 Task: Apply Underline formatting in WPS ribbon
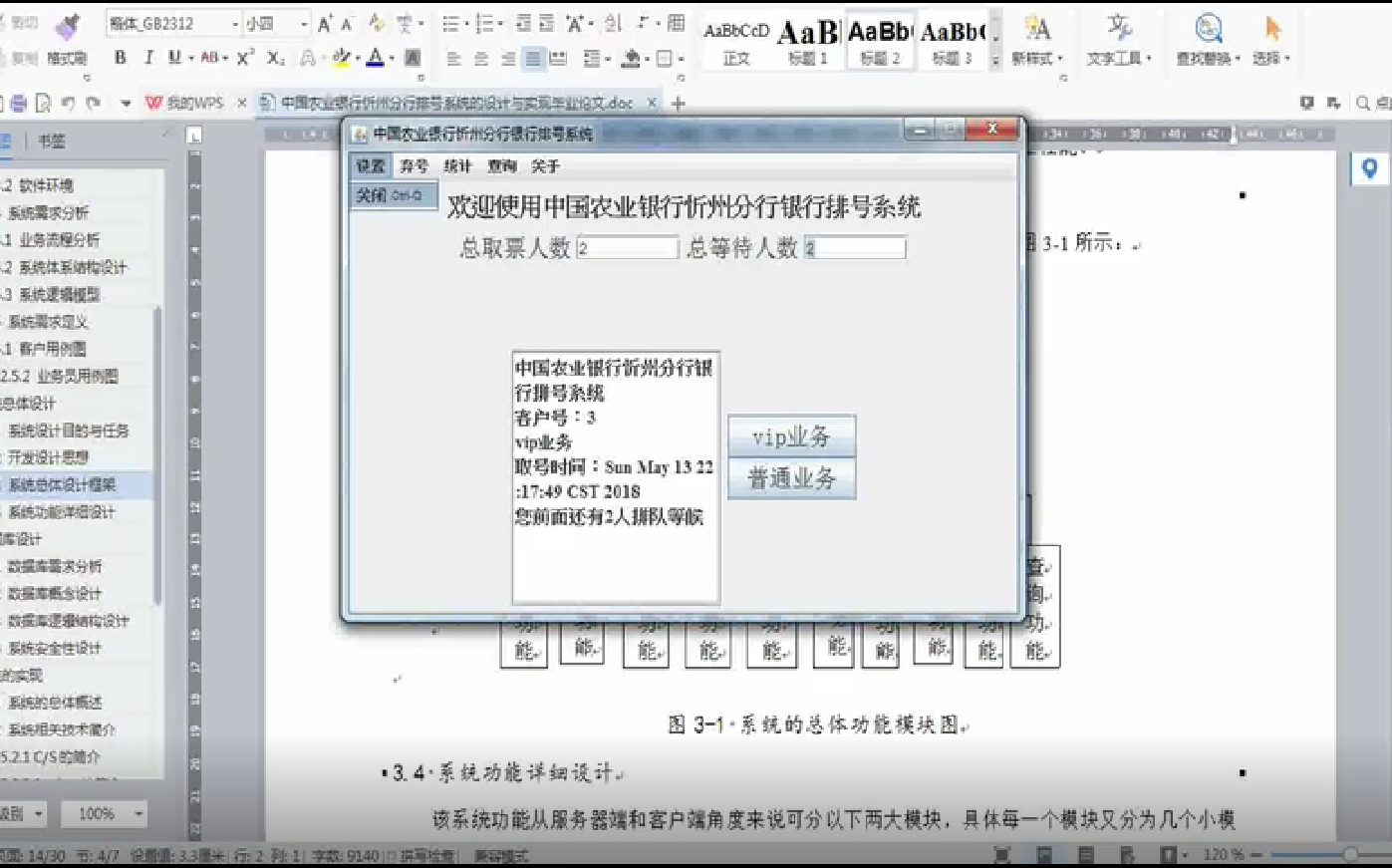click(x=174, y=58)
